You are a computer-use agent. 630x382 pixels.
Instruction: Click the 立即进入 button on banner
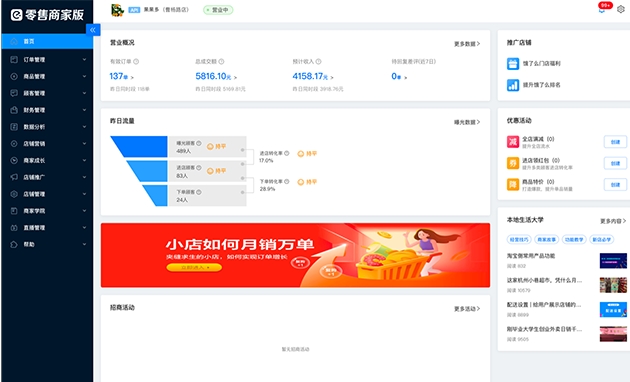coord(194,268)
